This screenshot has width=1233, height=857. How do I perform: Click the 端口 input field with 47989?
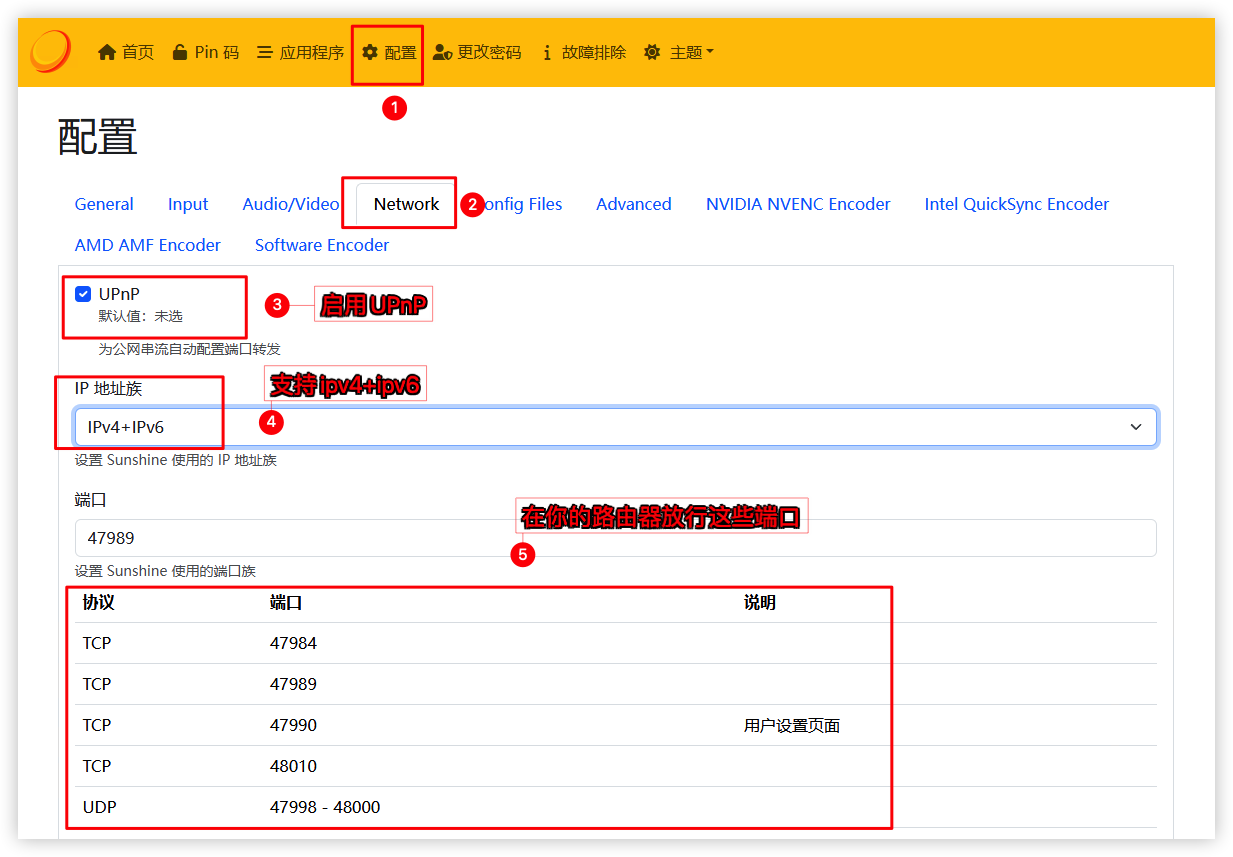click(x=616, y=538)
